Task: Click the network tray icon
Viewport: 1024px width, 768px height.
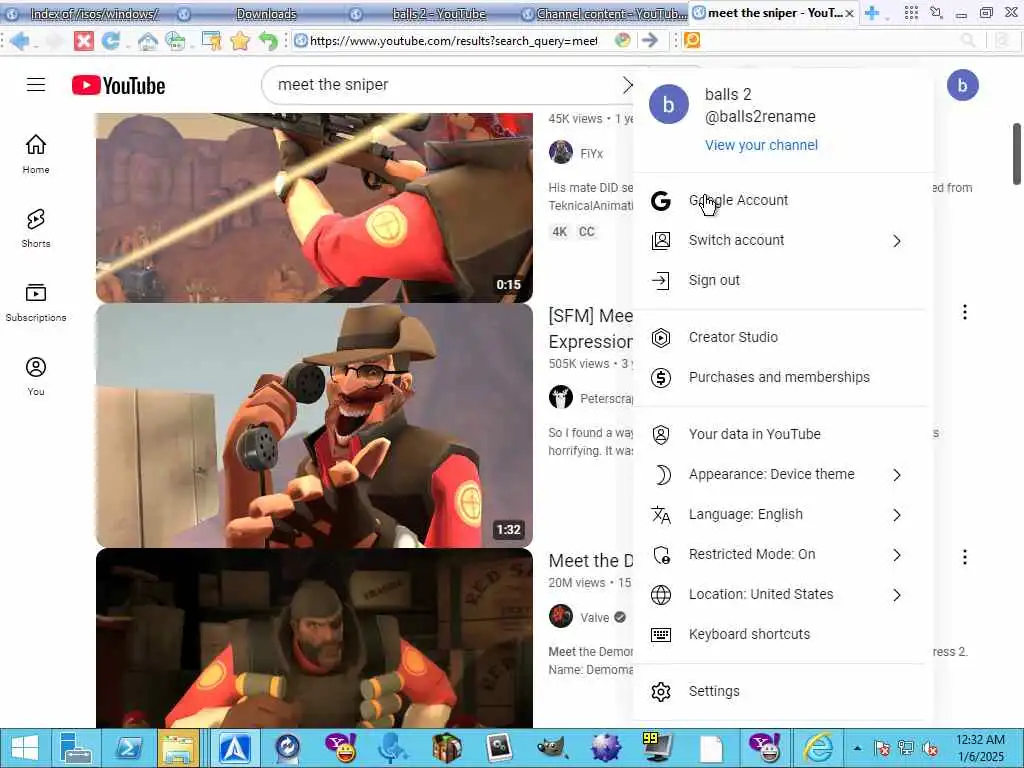Action: click(x=906, y=748)
